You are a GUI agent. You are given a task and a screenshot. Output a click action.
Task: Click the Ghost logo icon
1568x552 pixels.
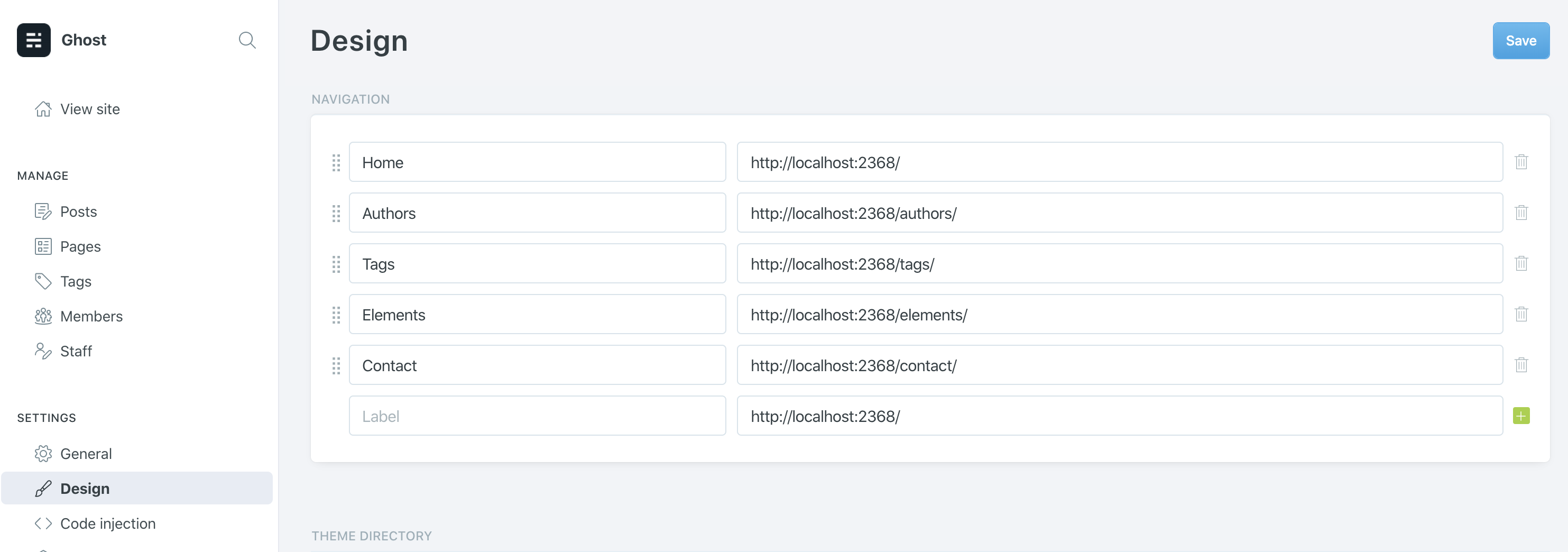point(33,40)
